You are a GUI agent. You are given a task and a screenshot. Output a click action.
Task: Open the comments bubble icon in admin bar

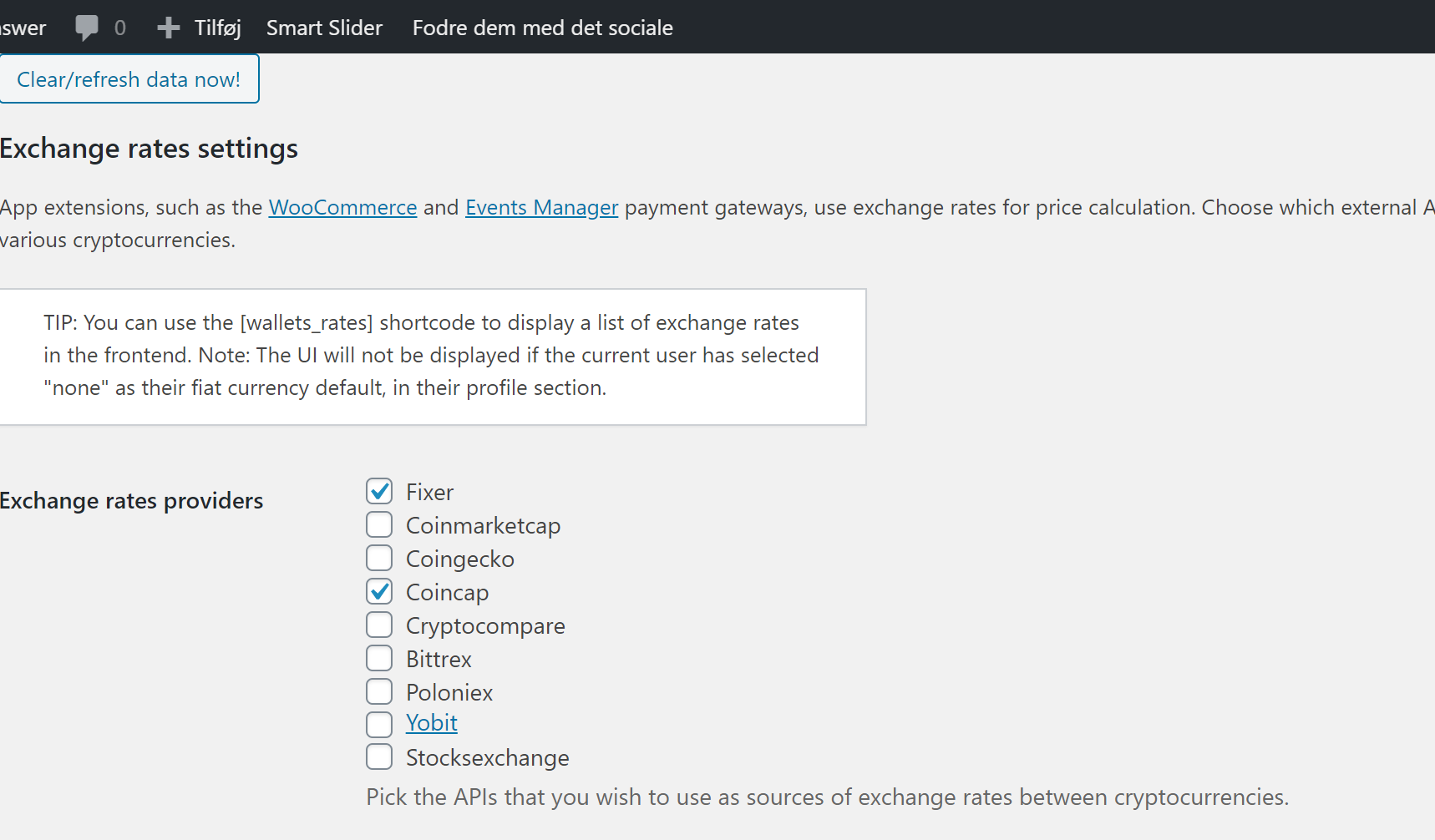(87, 28)
